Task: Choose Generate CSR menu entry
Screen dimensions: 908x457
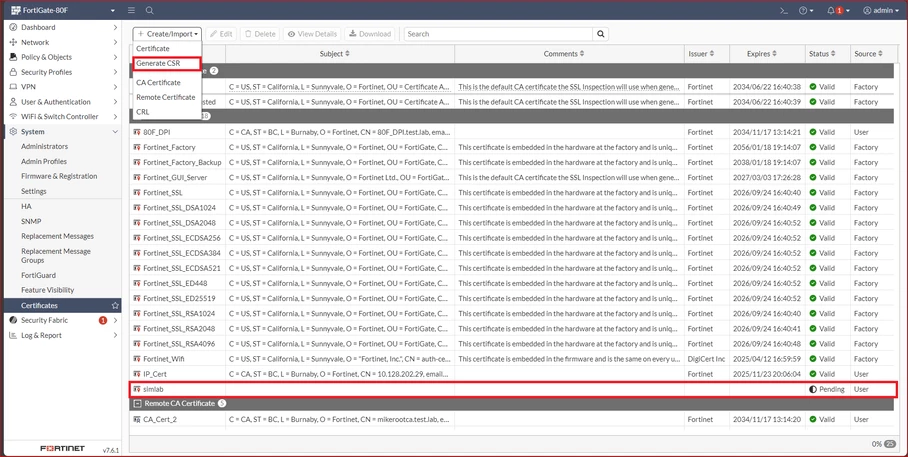Action: tap(167, 63)
